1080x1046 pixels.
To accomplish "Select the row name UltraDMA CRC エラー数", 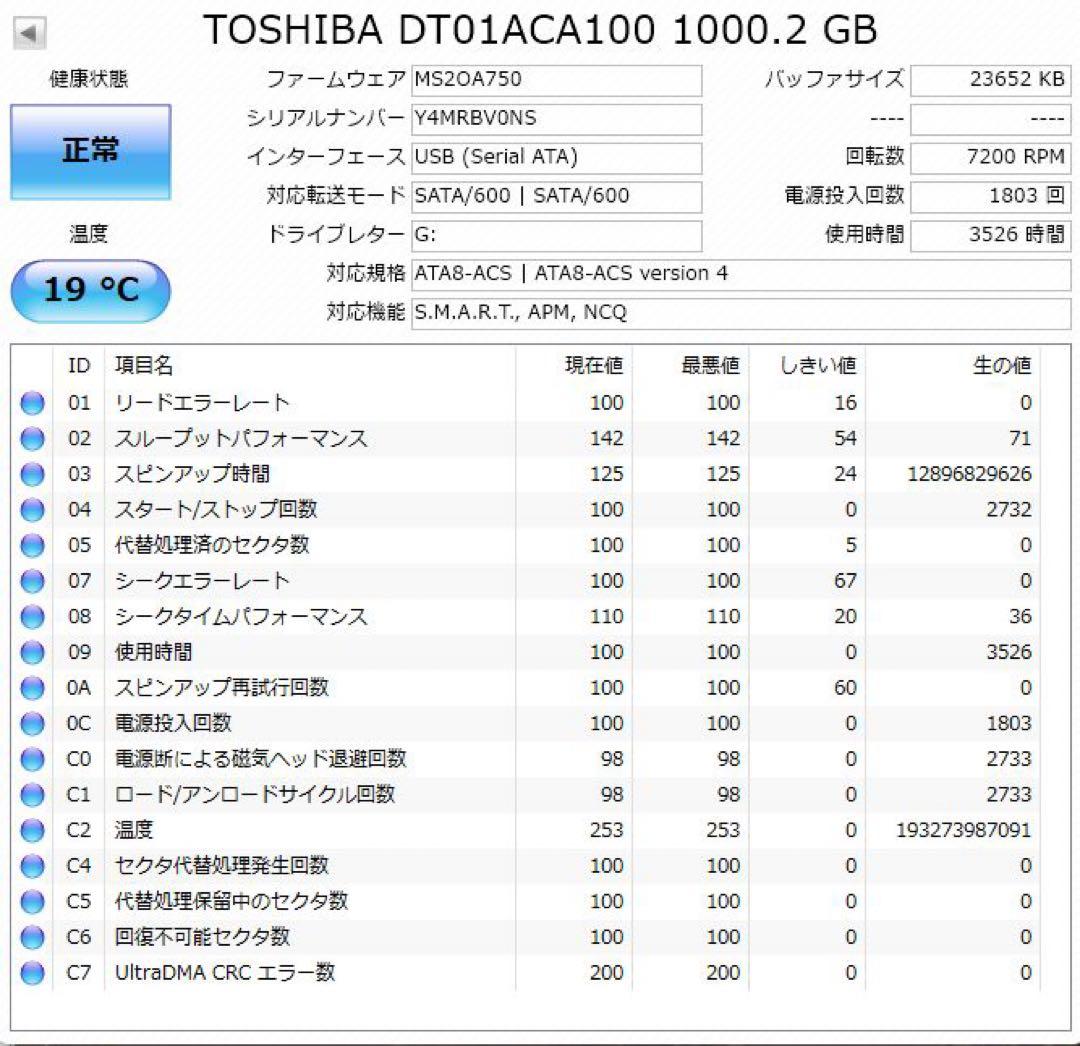I will [225, 973].
